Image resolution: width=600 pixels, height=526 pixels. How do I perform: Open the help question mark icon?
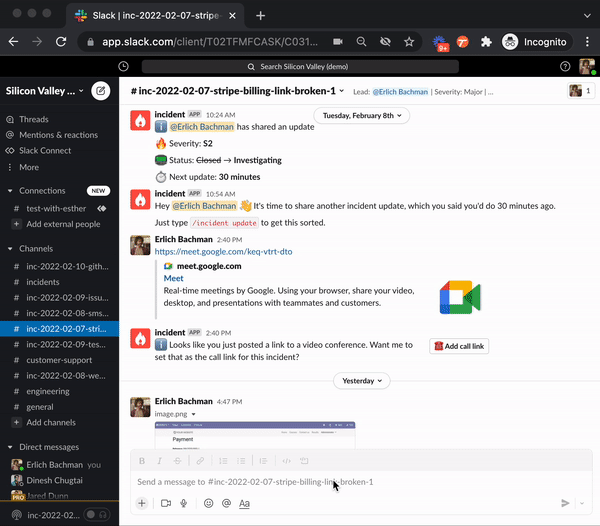point(565,67)
